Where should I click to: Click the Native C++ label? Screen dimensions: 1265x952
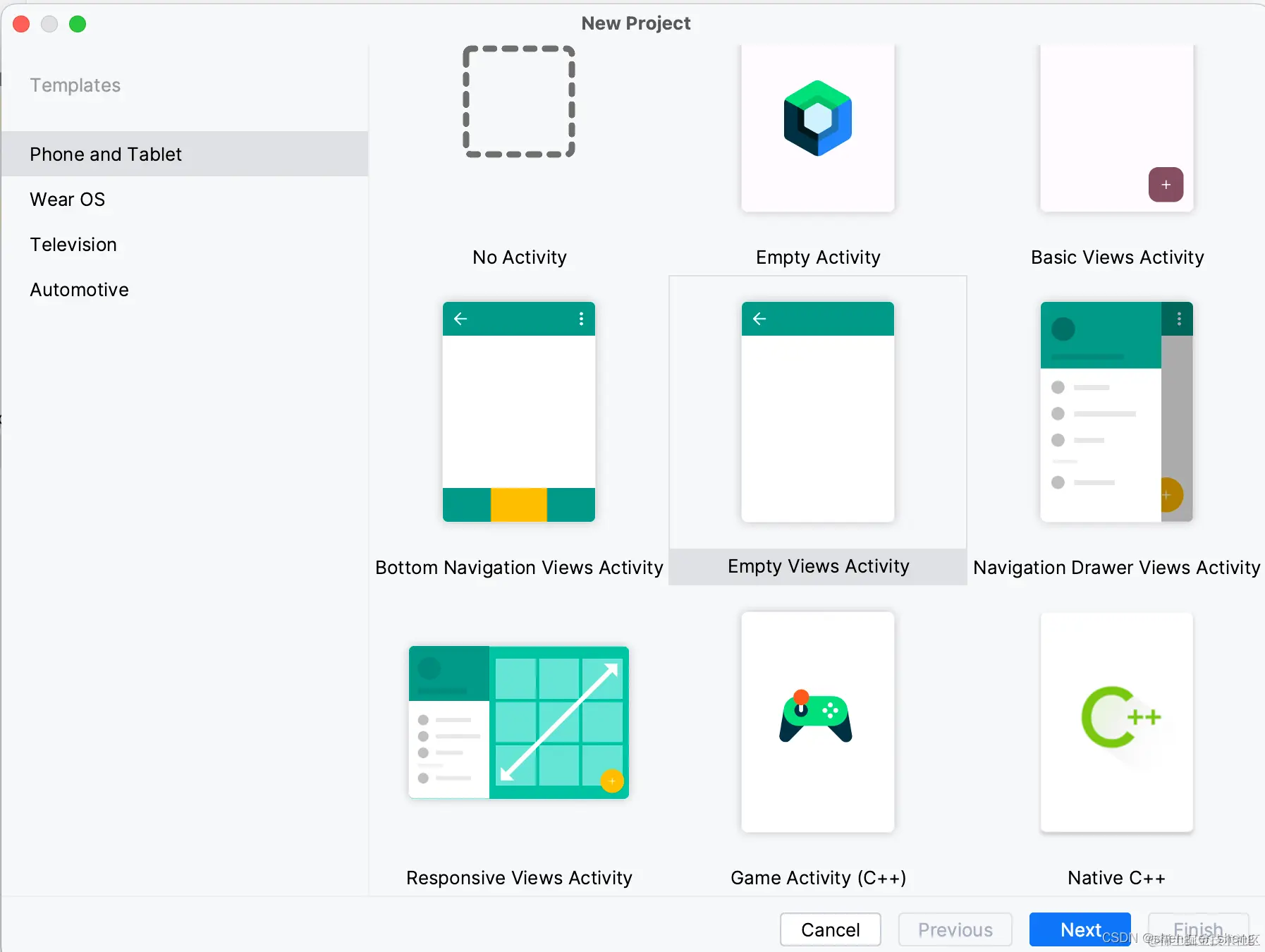tap(1117, 878)
